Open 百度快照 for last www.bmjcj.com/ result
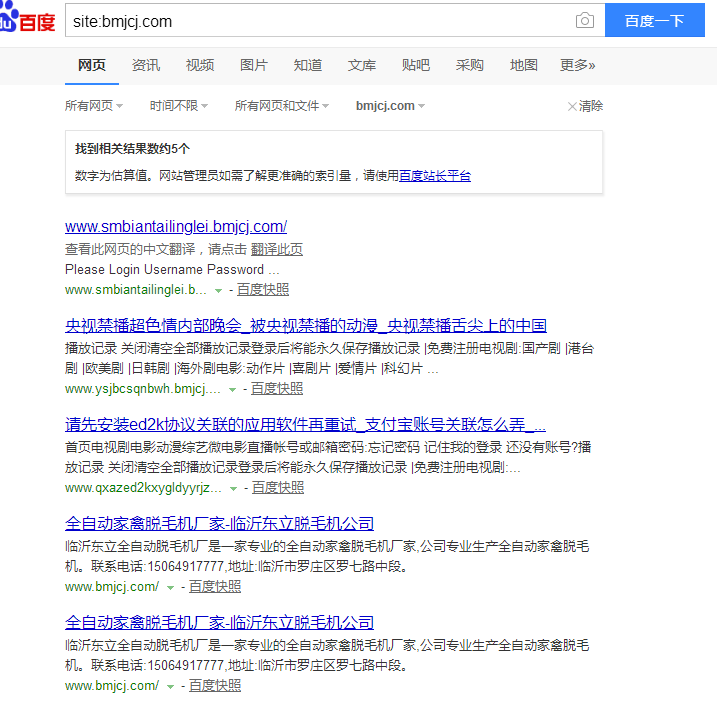This screenshot has width=717, height=715. point(215,686)
